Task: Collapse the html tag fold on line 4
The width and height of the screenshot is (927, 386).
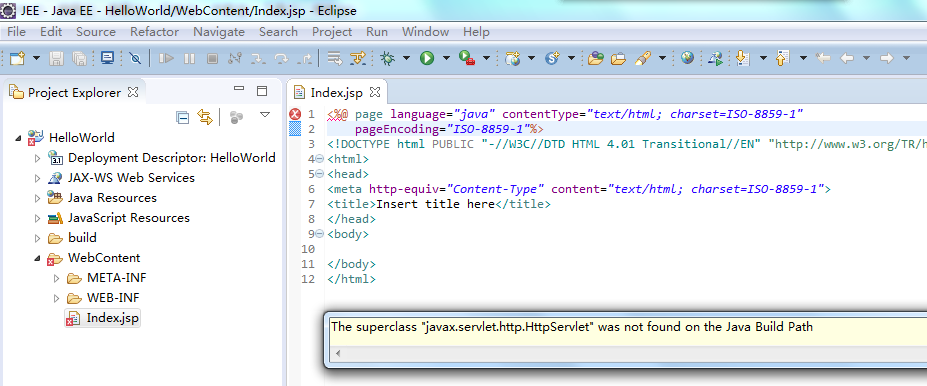Action: coord(320,159)
